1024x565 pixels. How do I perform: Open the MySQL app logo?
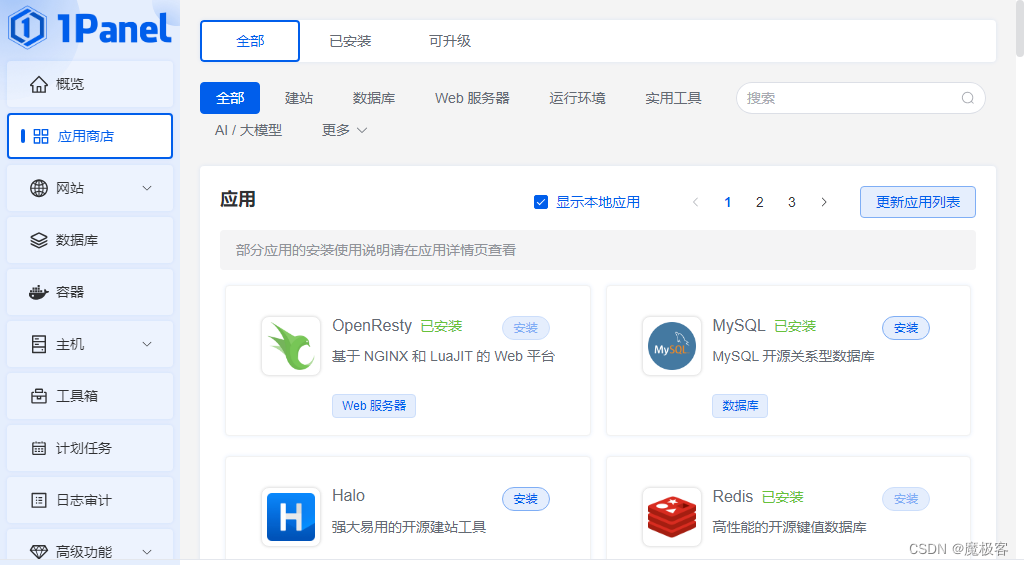671,346
